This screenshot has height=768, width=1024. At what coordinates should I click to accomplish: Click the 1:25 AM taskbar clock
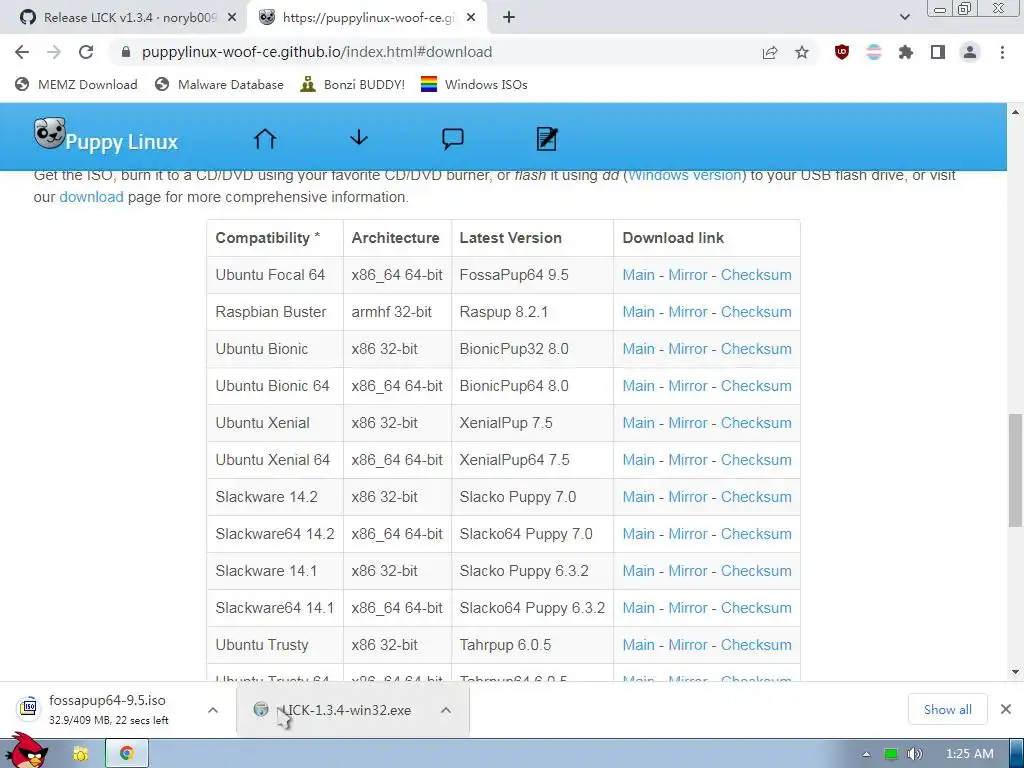click(x=970, y=754)
